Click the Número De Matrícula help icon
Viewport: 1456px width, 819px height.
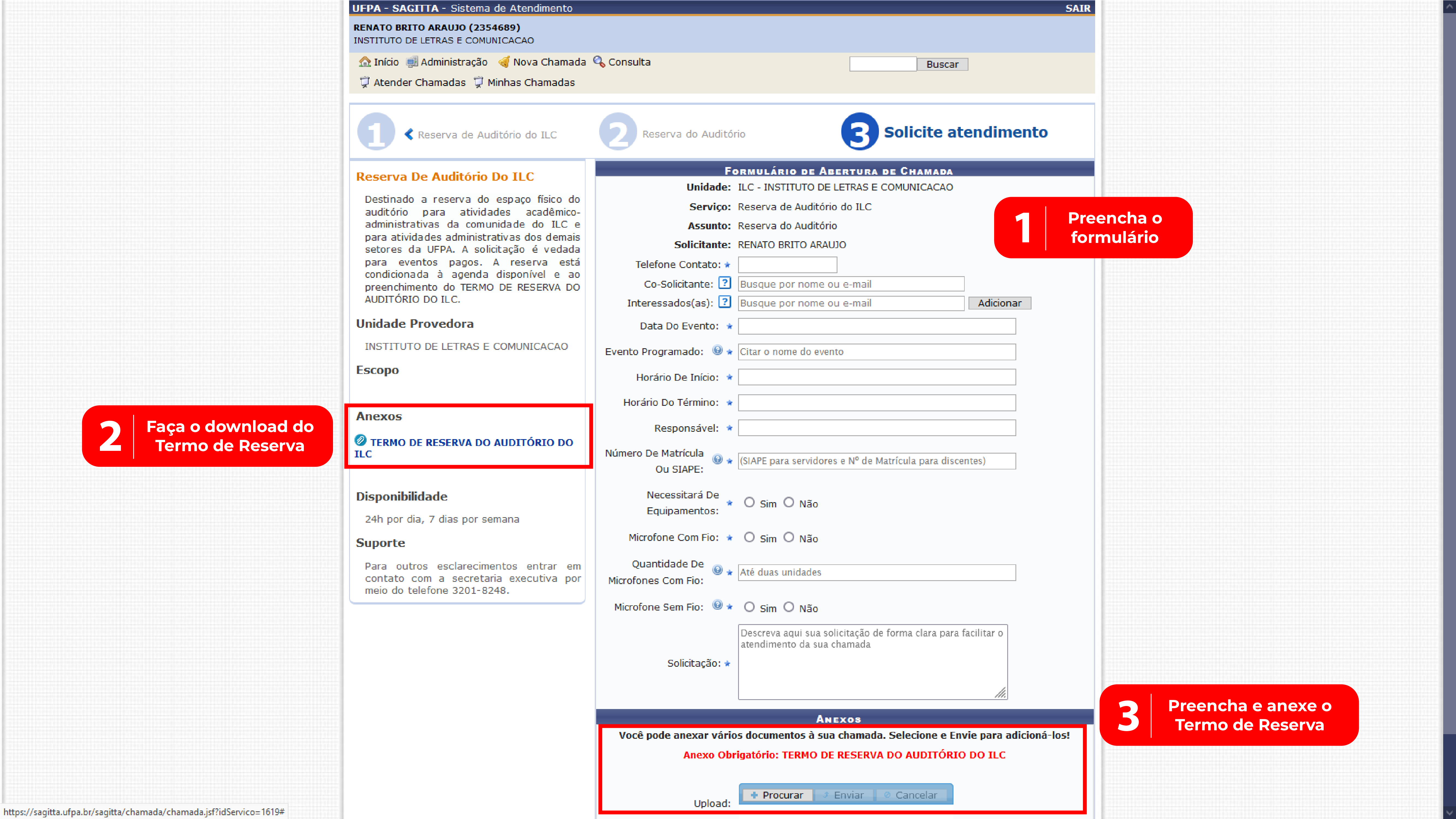pos(717,459)
